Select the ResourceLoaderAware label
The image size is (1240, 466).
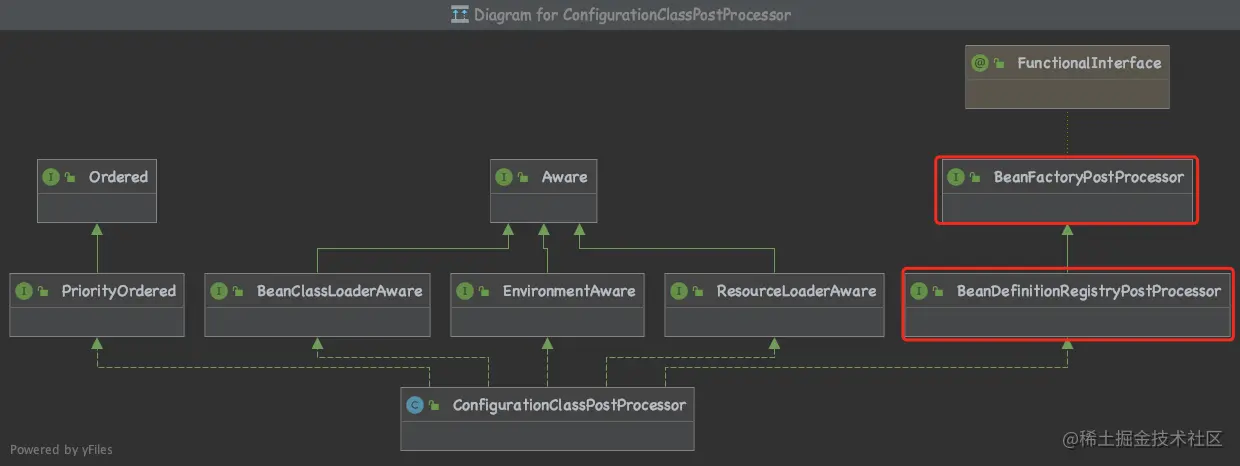coord(796,291)
